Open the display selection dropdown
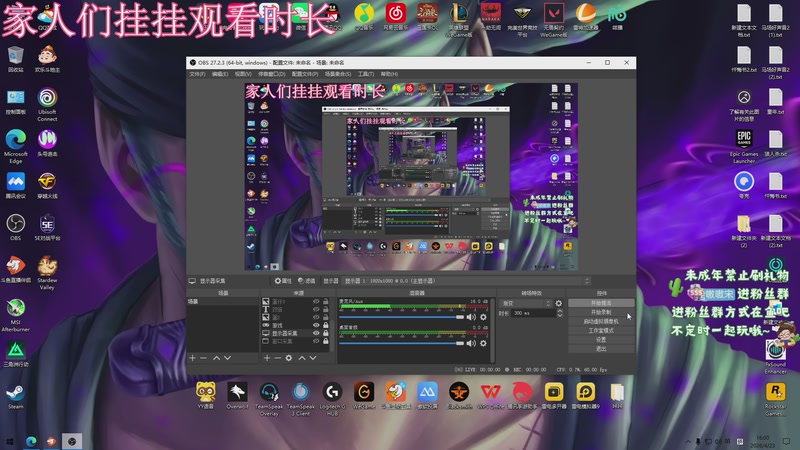800x450 pixels. tap(467, 281)
